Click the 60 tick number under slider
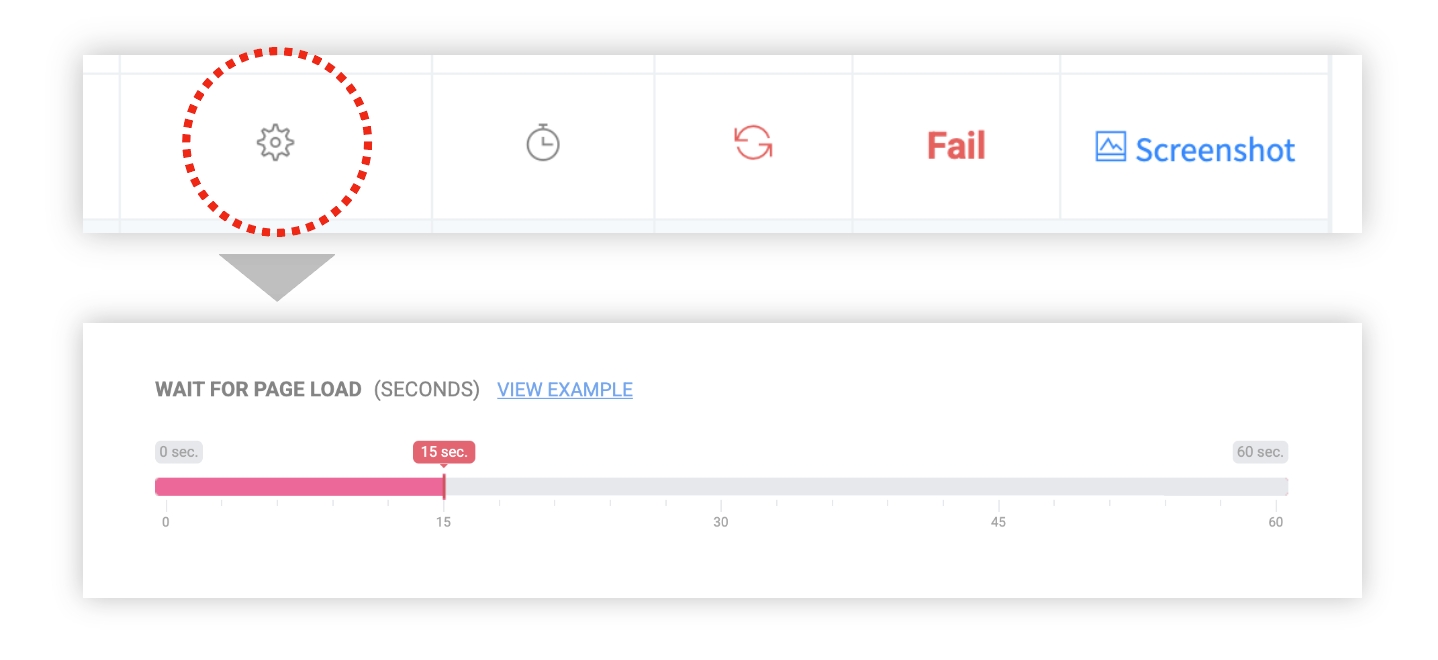Image resolution: width=1438 pixels, height=660 pixels. 1276,522
